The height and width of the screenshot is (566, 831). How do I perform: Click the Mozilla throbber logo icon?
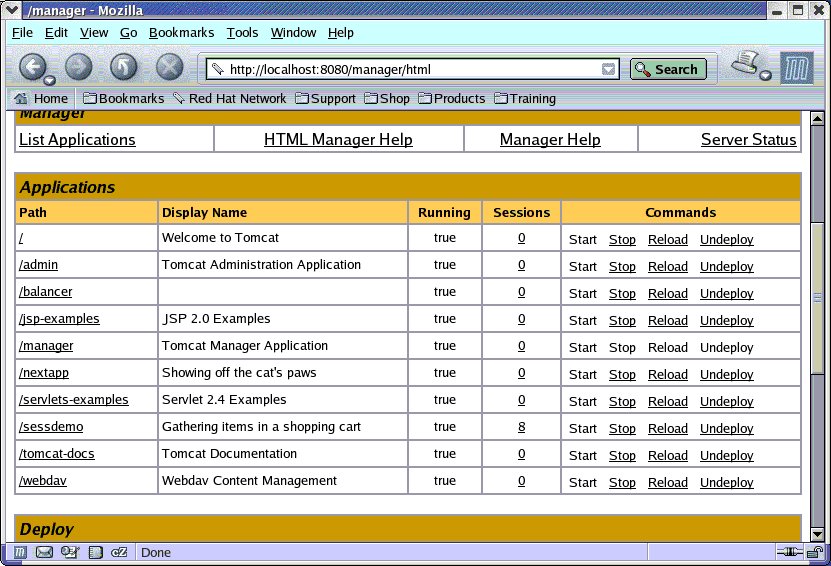pyautogui.click(x=797, y=68)
